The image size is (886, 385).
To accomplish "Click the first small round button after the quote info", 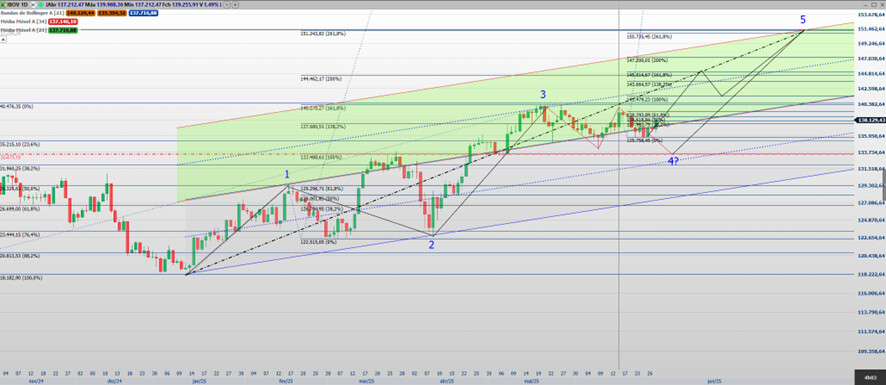I will pos(227,5).
